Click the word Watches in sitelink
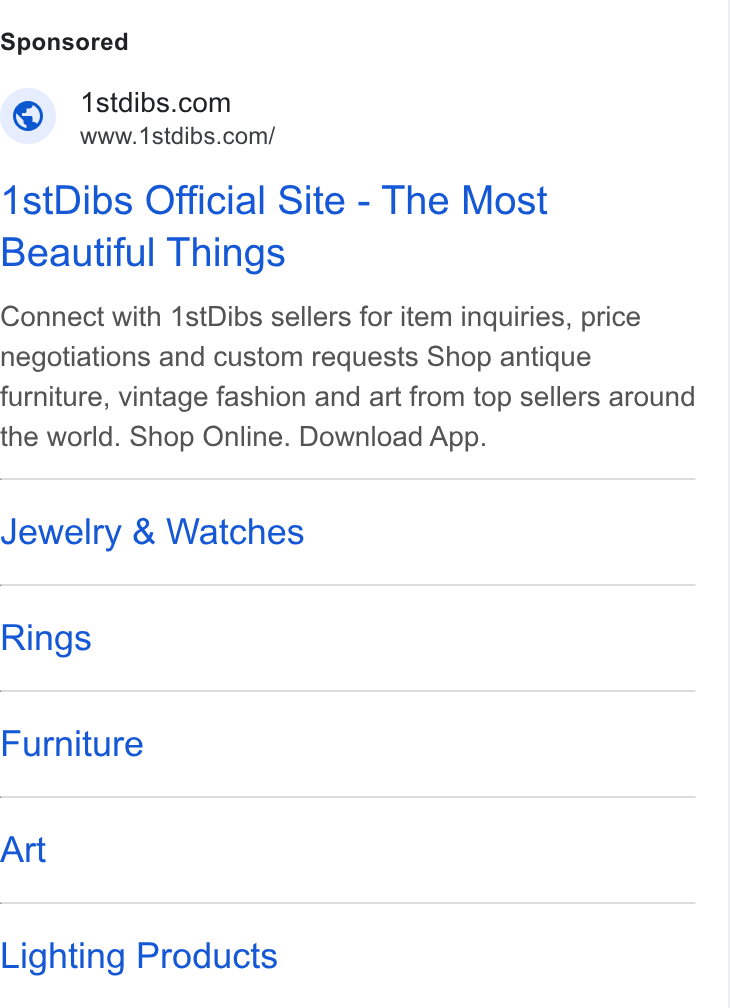Viewport: 730px width, 1008px height. click(x=235, y=532)
